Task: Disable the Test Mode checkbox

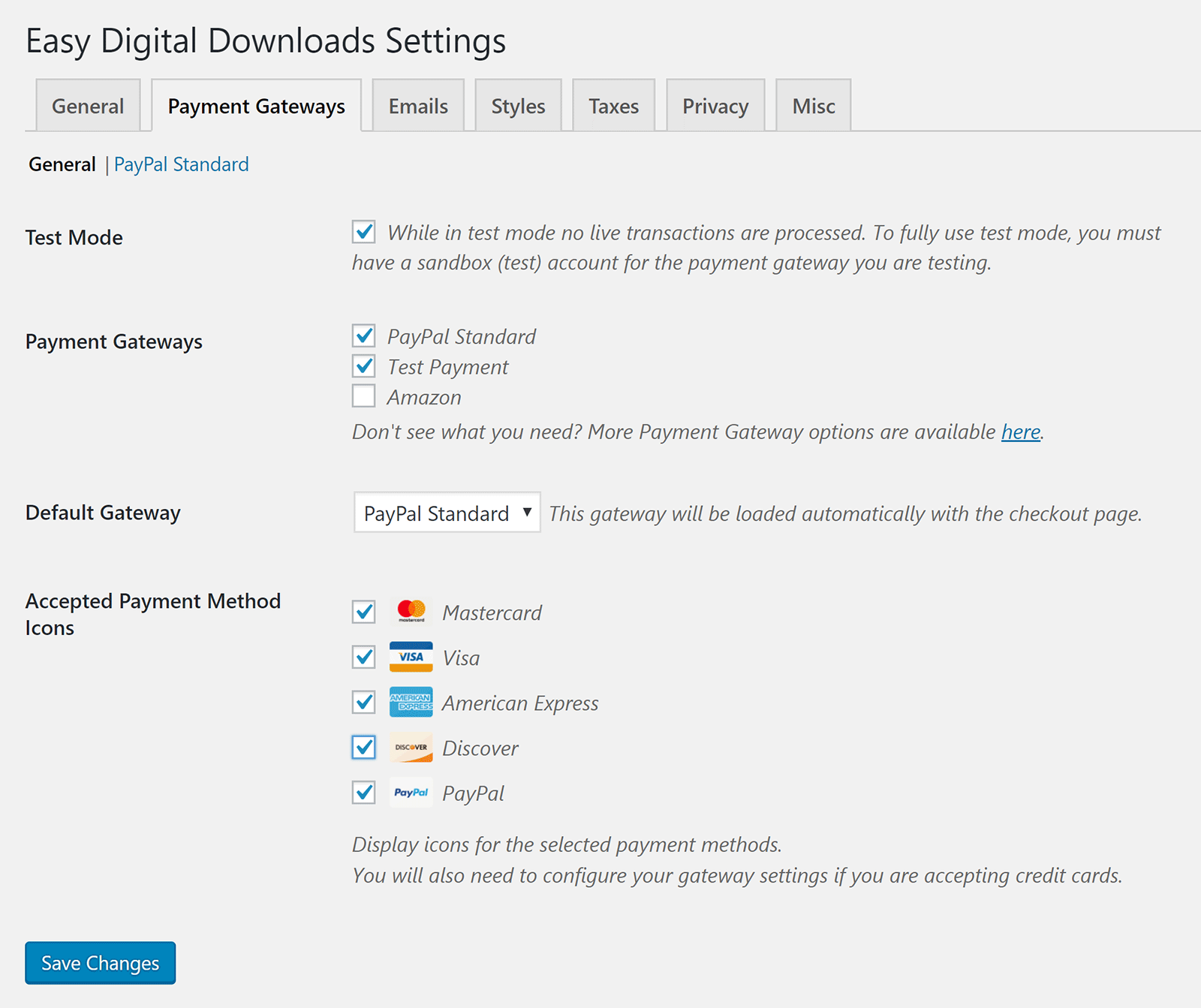Action: (364, 231)
